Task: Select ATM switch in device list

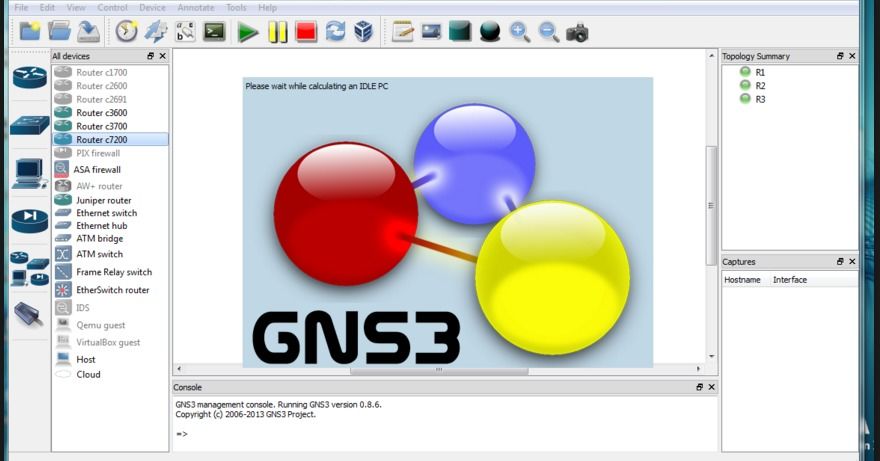Action: (x=111, y=254)
